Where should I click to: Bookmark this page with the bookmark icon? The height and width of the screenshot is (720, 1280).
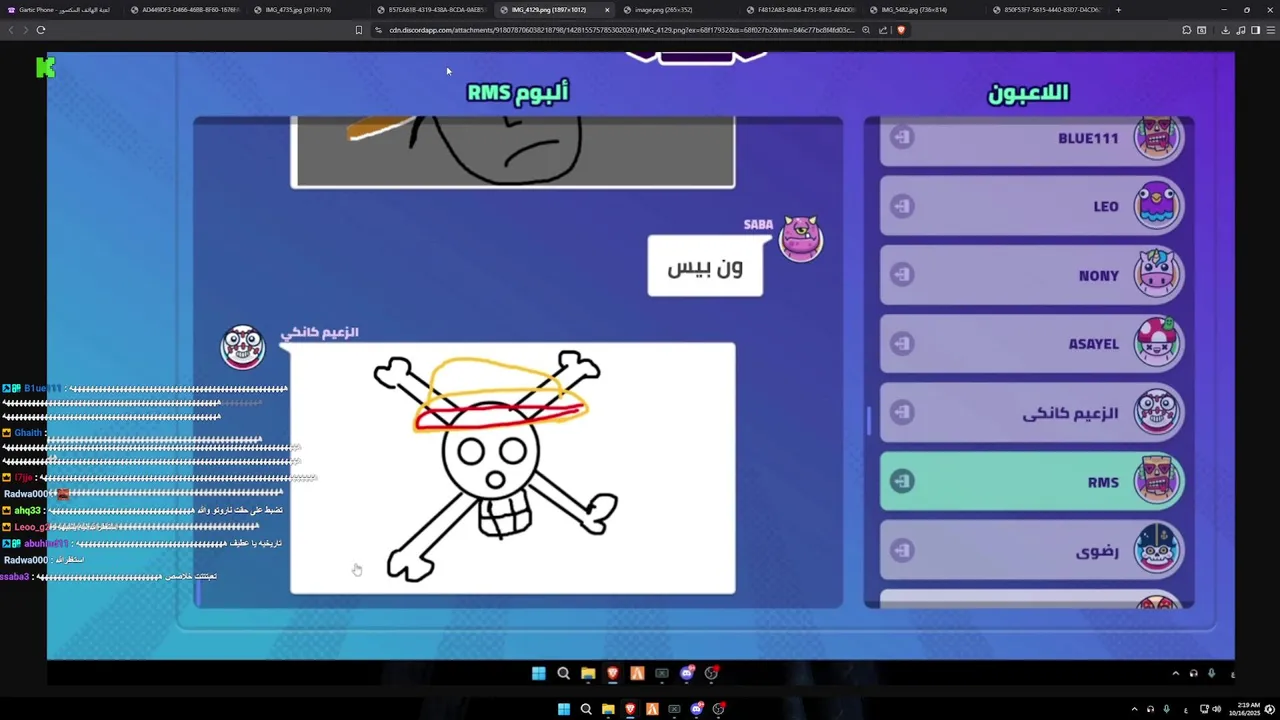359,30
